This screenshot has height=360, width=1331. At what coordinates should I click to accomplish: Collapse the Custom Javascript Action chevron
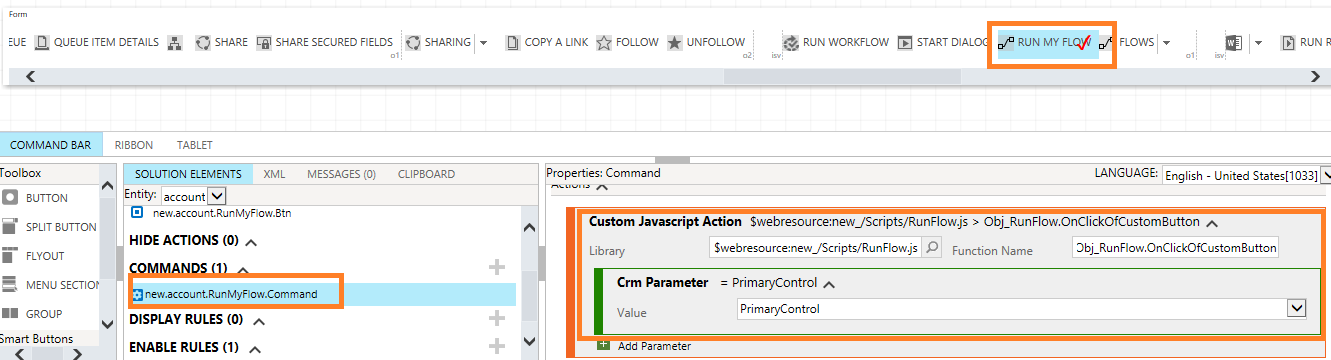[1212, 223]
